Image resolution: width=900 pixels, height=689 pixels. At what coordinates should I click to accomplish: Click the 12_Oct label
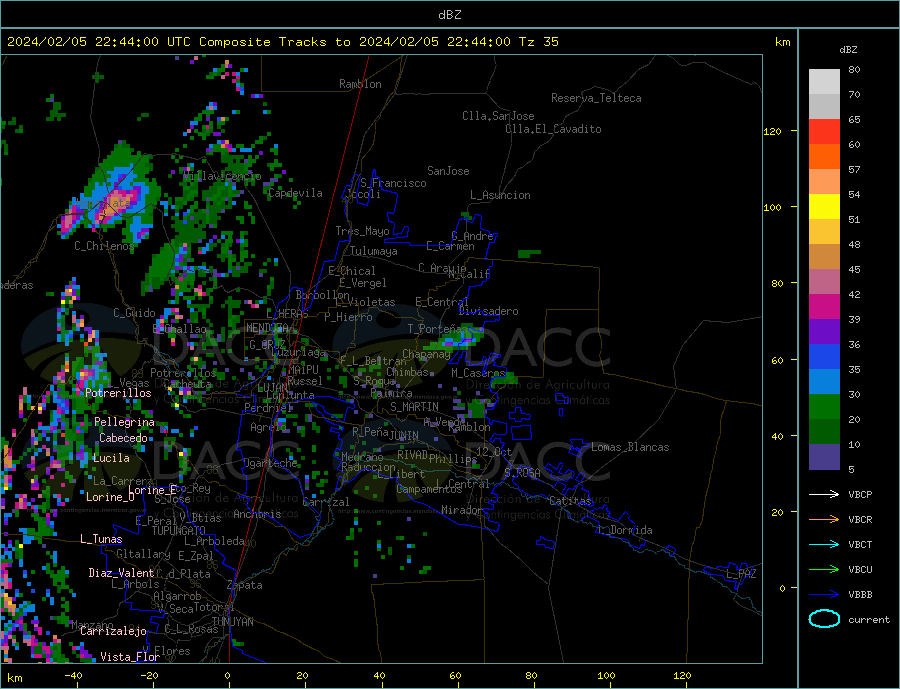(x=494, y=452)
